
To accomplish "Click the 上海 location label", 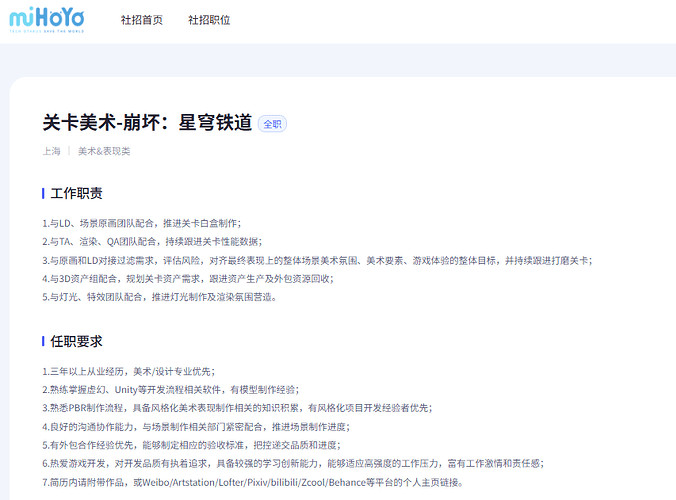I will [x=51, y=151].
